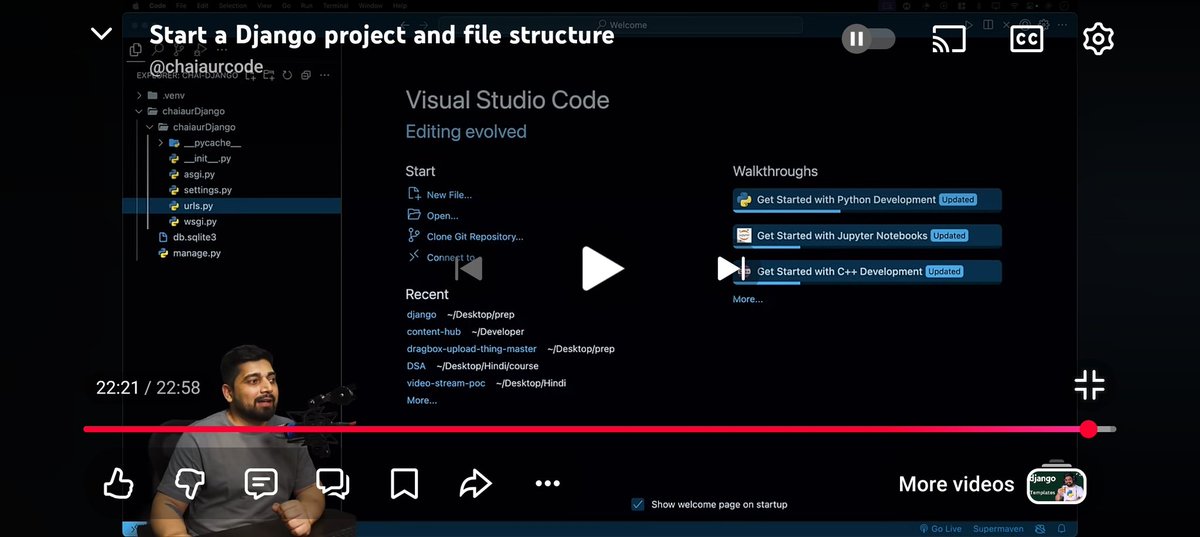1200x537 pixels.
Task: Open the Run and Debug activity icon
Action: point(201,50)
